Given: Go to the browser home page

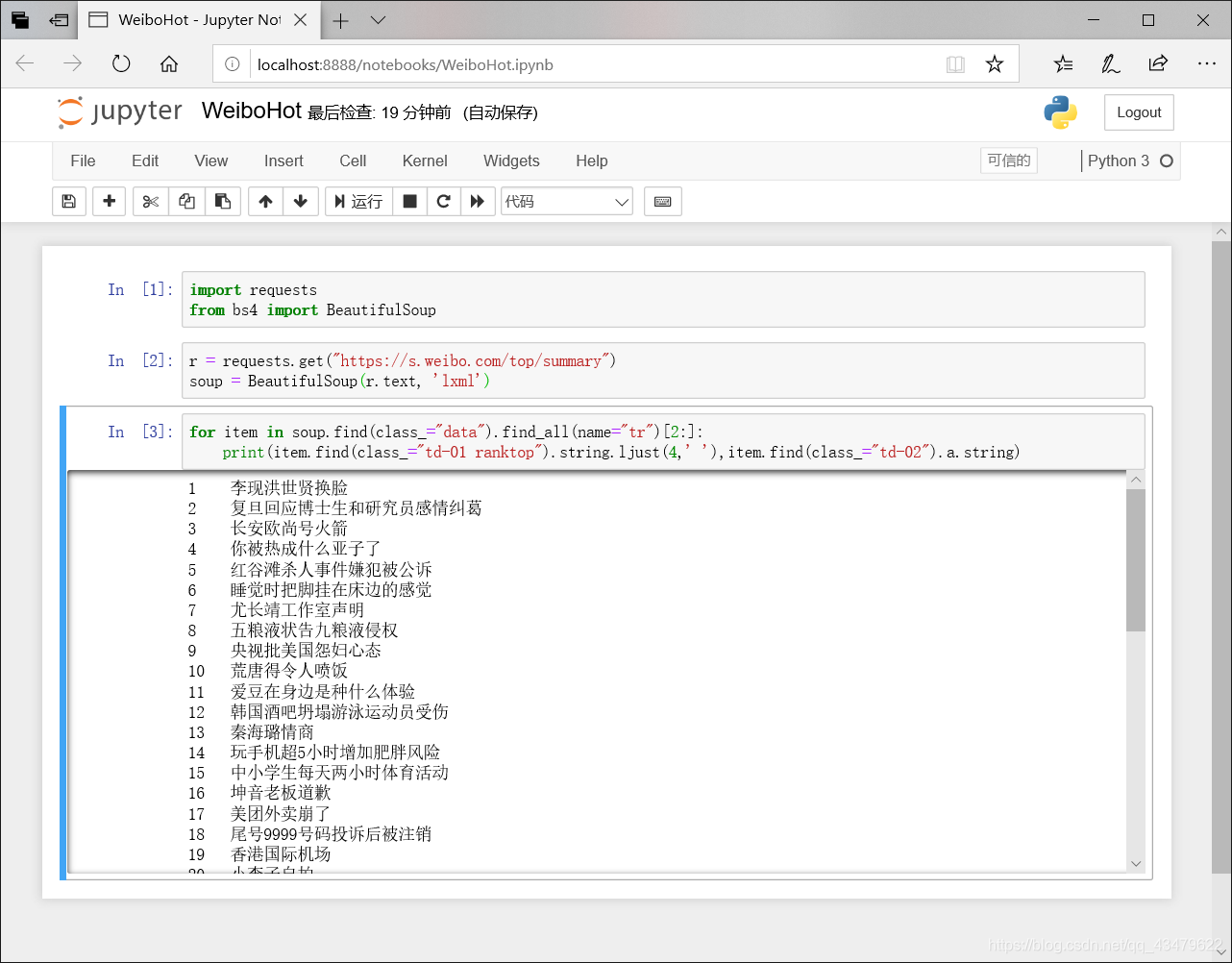Looking at the screenshot, I should pos(169,64).
